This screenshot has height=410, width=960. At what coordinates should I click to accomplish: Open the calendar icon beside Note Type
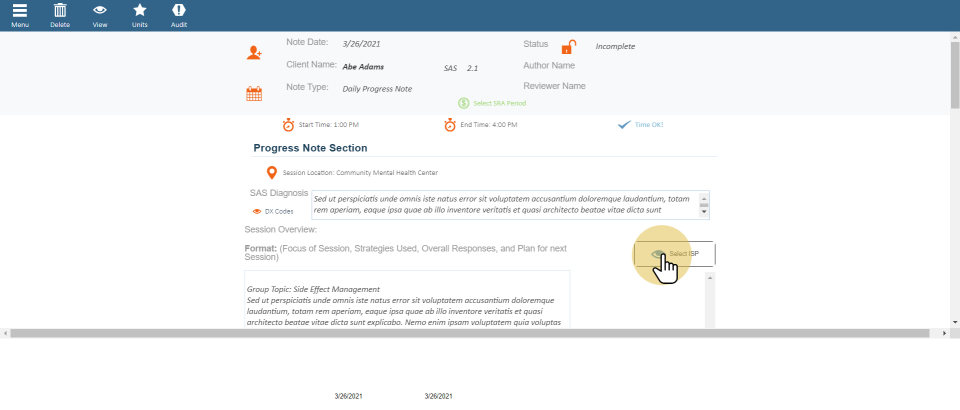[x=254, y=94]
